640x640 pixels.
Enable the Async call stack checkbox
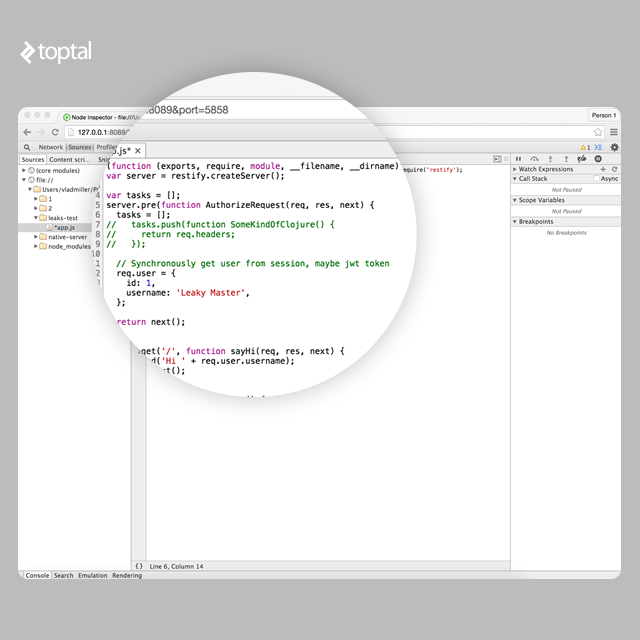(596, 179)
